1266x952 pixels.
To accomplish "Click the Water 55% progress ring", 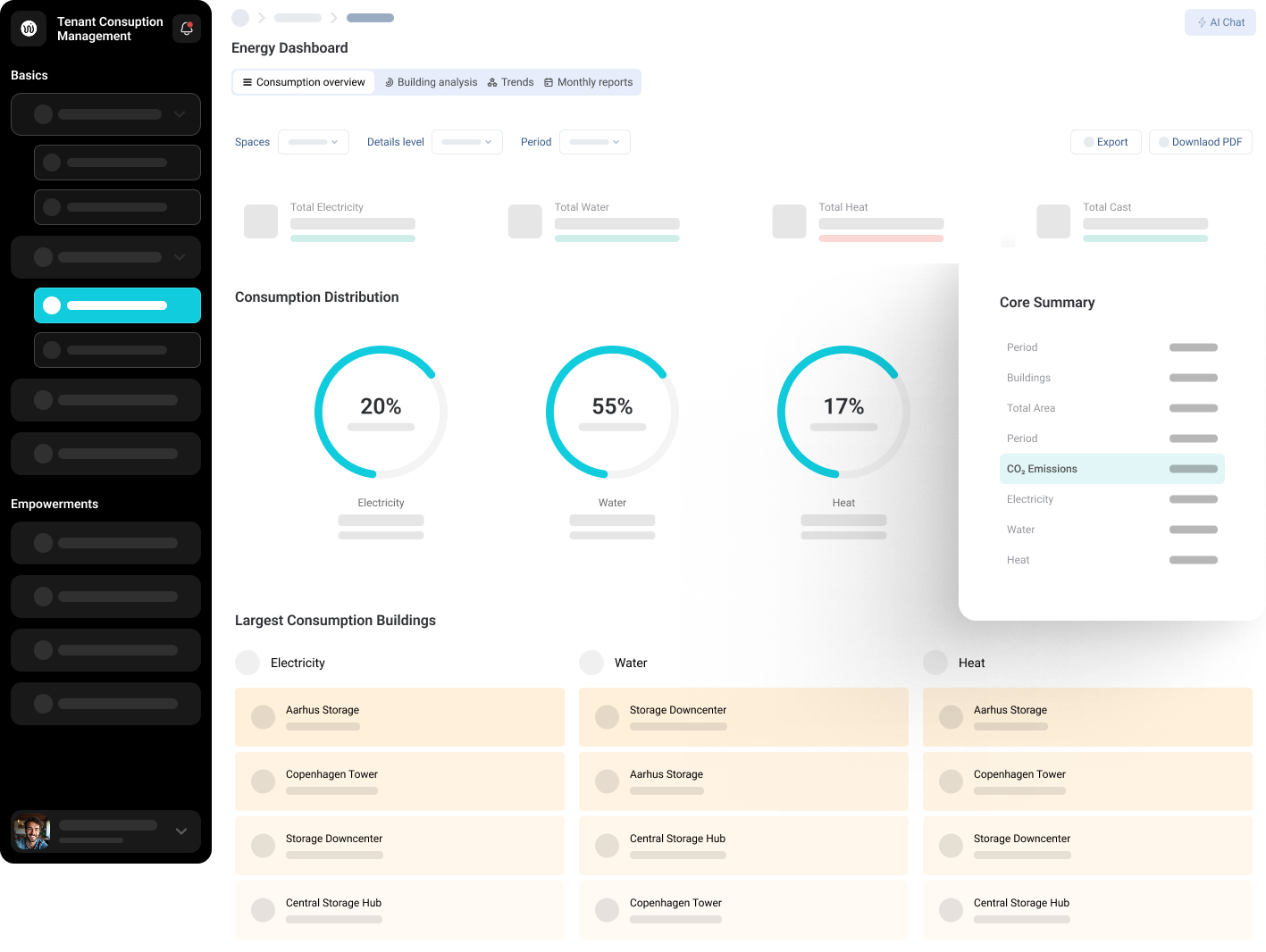I will coord(612,412).
